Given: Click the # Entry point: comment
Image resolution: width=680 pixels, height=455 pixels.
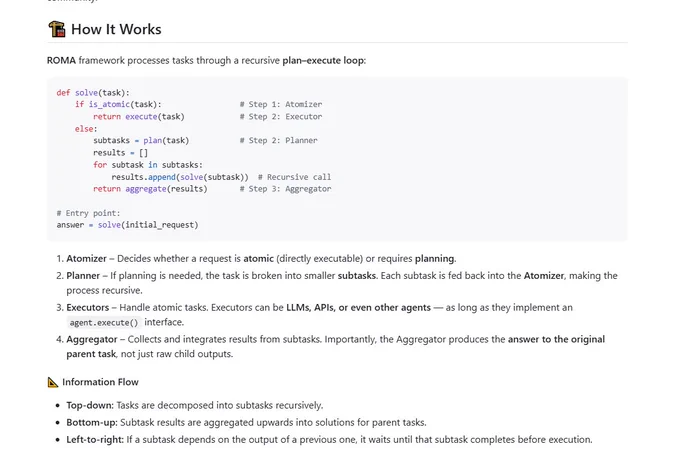Looking at the screenshot, I should click(88, 213).
